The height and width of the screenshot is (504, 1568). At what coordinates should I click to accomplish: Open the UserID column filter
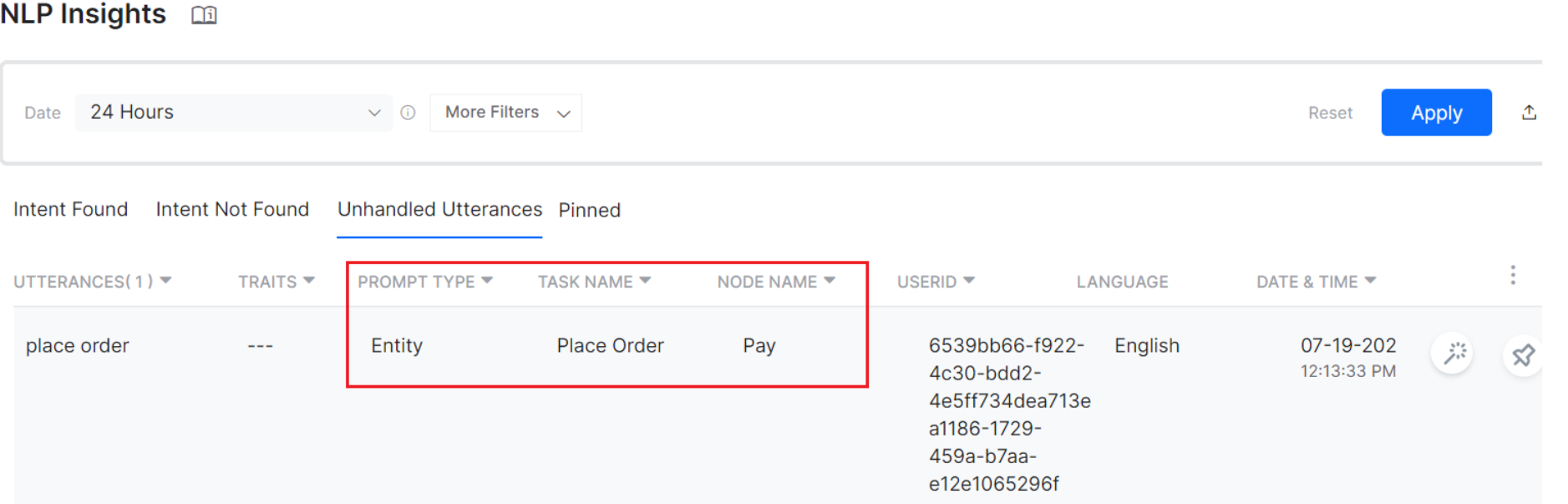coord(969,281)
